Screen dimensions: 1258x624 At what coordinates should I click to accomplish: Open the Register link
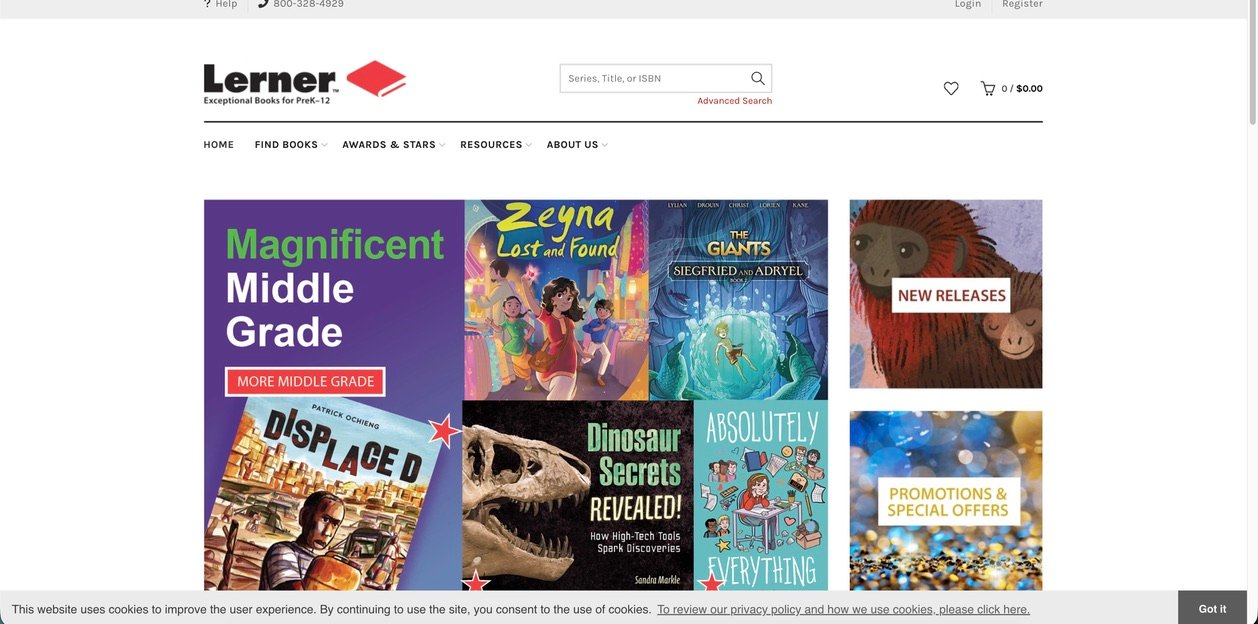[x=1022, y=4]
